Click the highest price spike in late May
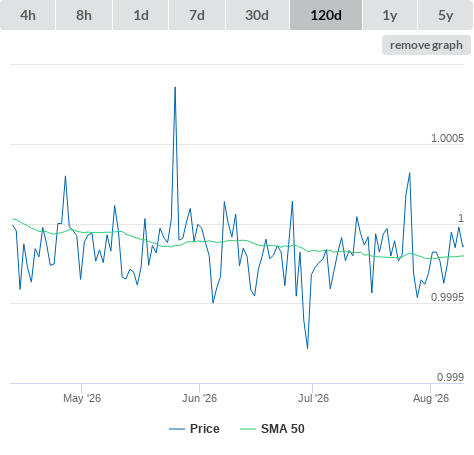 coord(175,87)
